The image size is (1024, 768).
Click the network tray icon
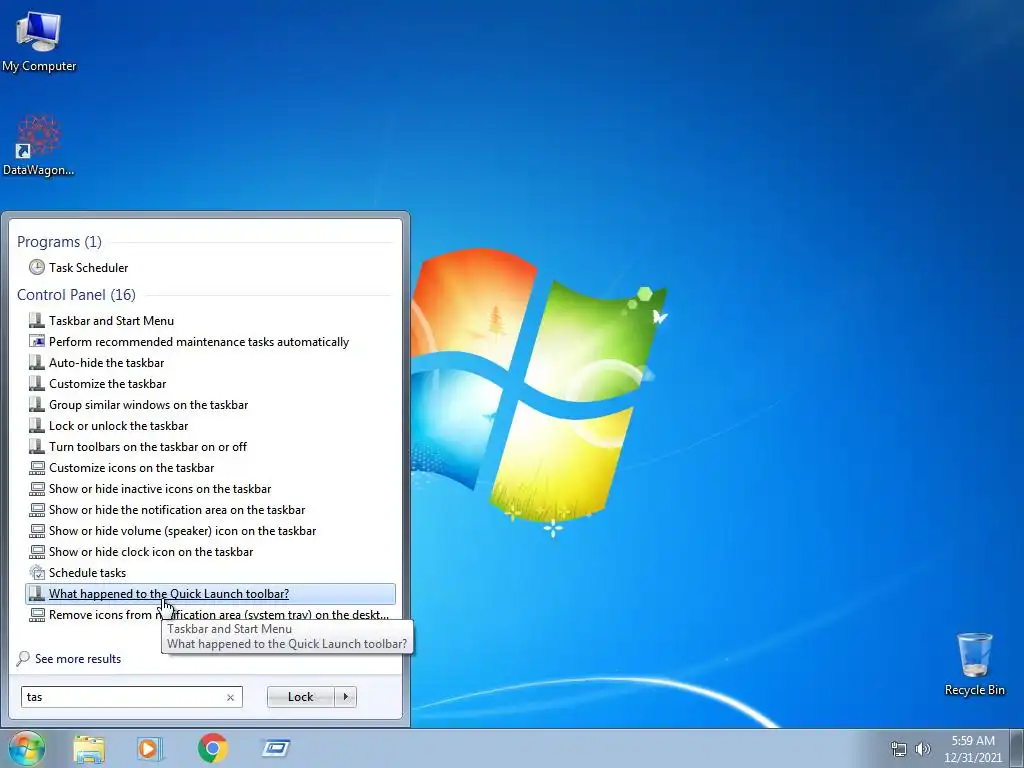[x=899, y=749]
